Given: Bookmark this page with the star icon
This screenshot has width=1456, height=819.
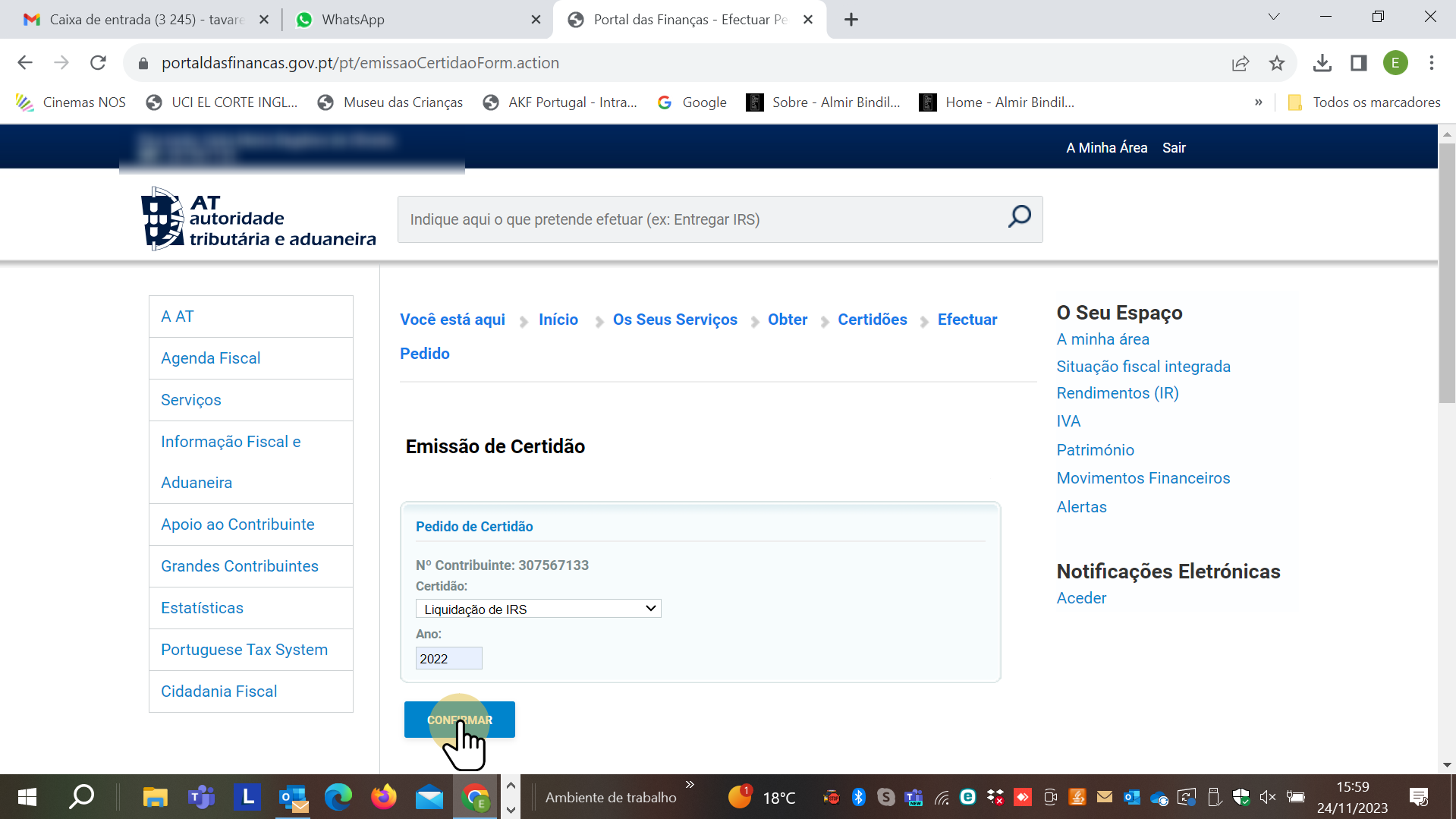Looking at the screenshot, I should coord(1277,63).
